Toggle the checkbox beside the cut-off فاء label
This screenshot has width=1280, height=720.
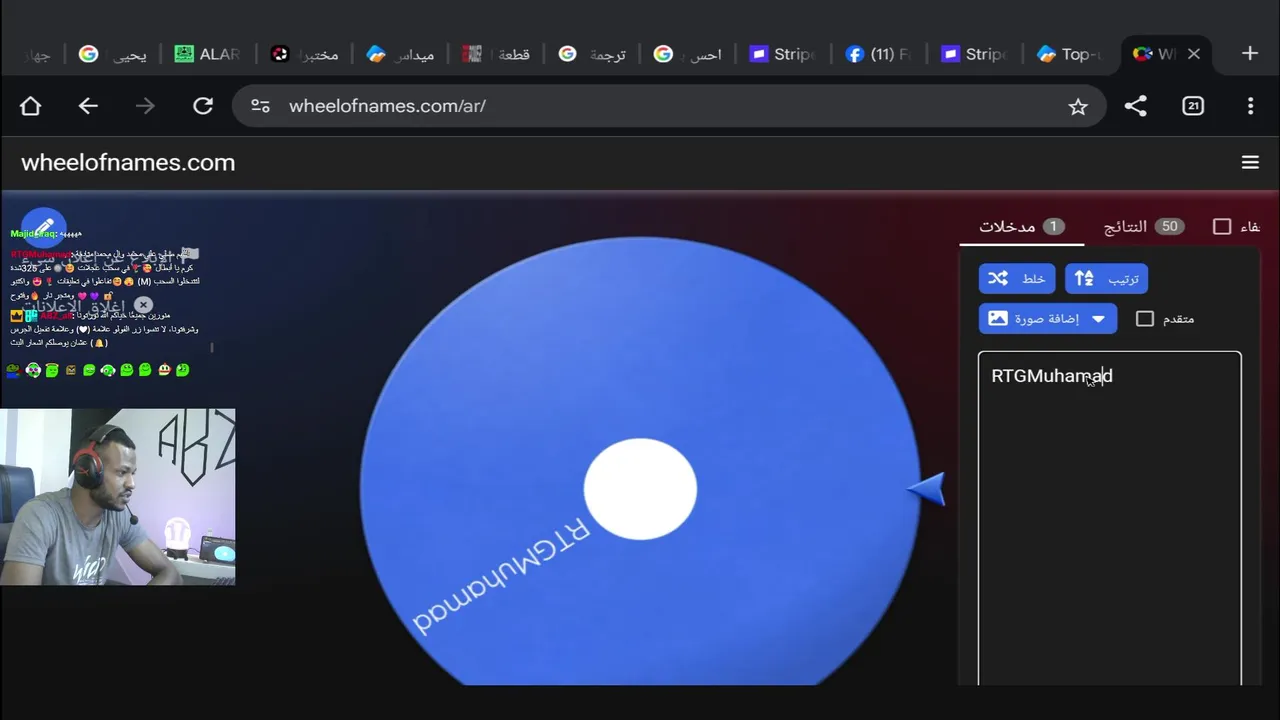coord(1222,227)
